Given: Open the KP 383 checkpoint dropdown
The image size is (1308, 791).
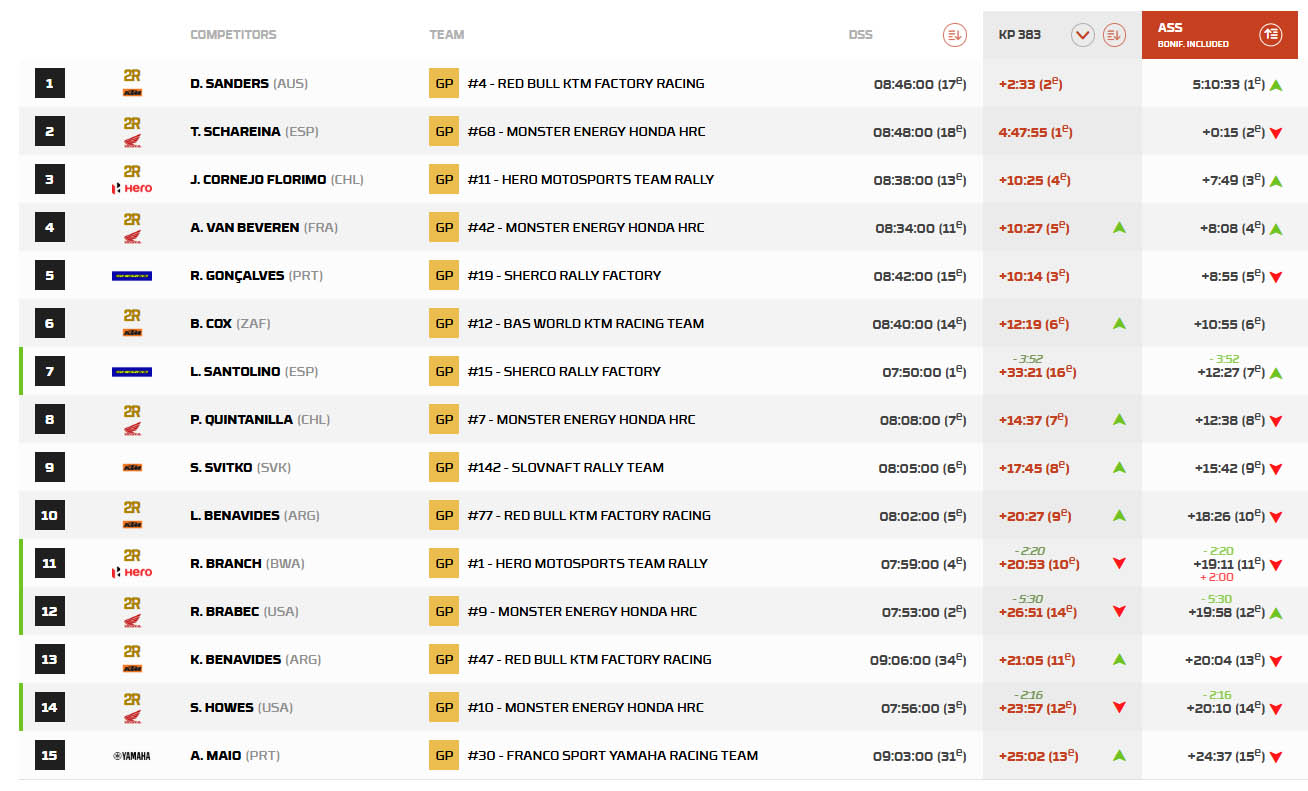Looking at the screenshot, I should pyautogui.click(x=1082, y=35).
